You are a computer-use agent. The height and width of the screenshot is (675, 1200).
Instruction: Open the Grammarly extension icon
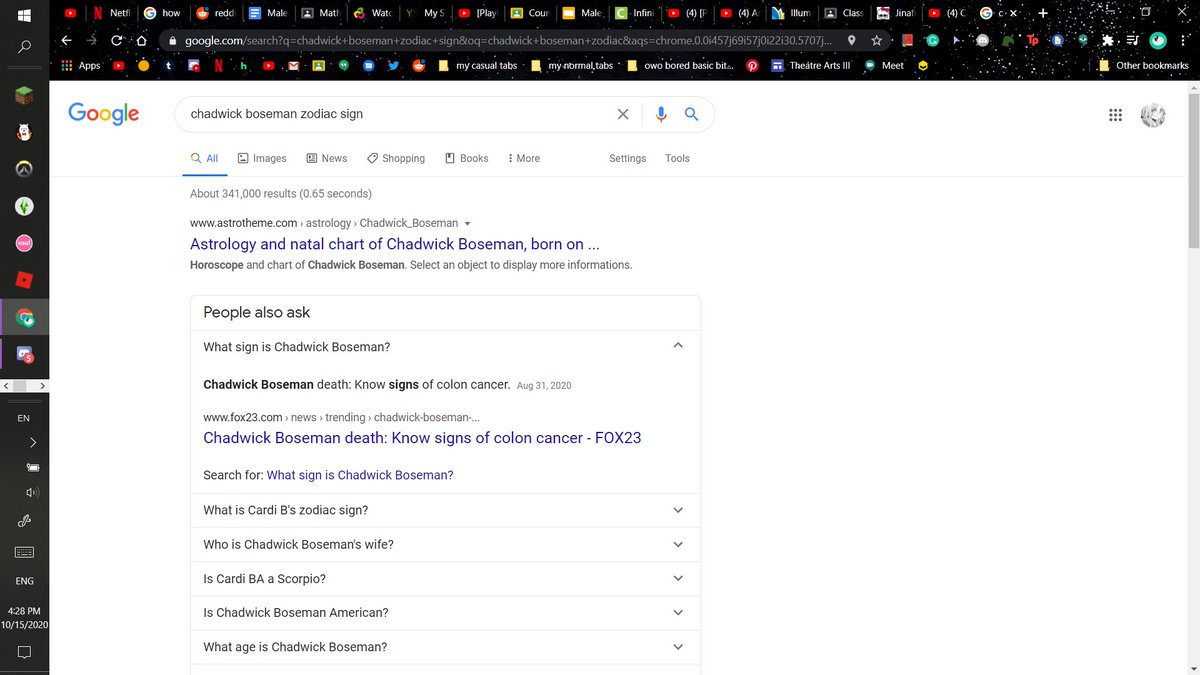point(932,41)
